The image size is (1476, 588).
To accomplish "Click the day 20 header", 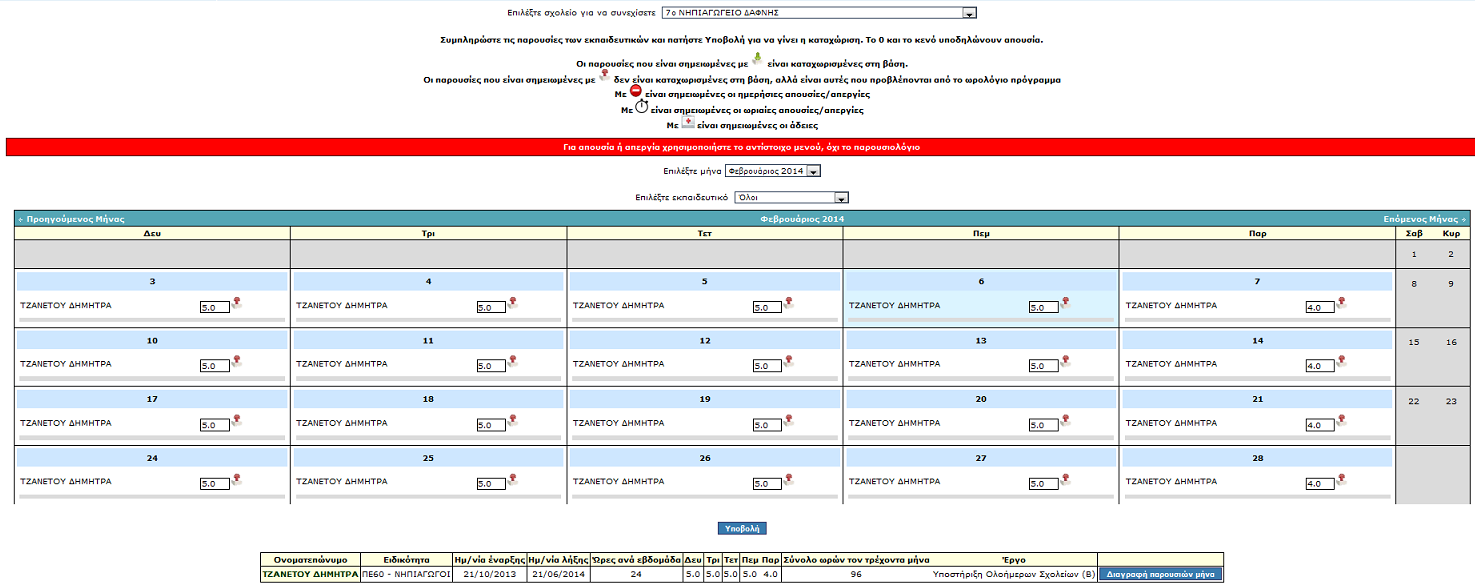I will tap(980, 399).
